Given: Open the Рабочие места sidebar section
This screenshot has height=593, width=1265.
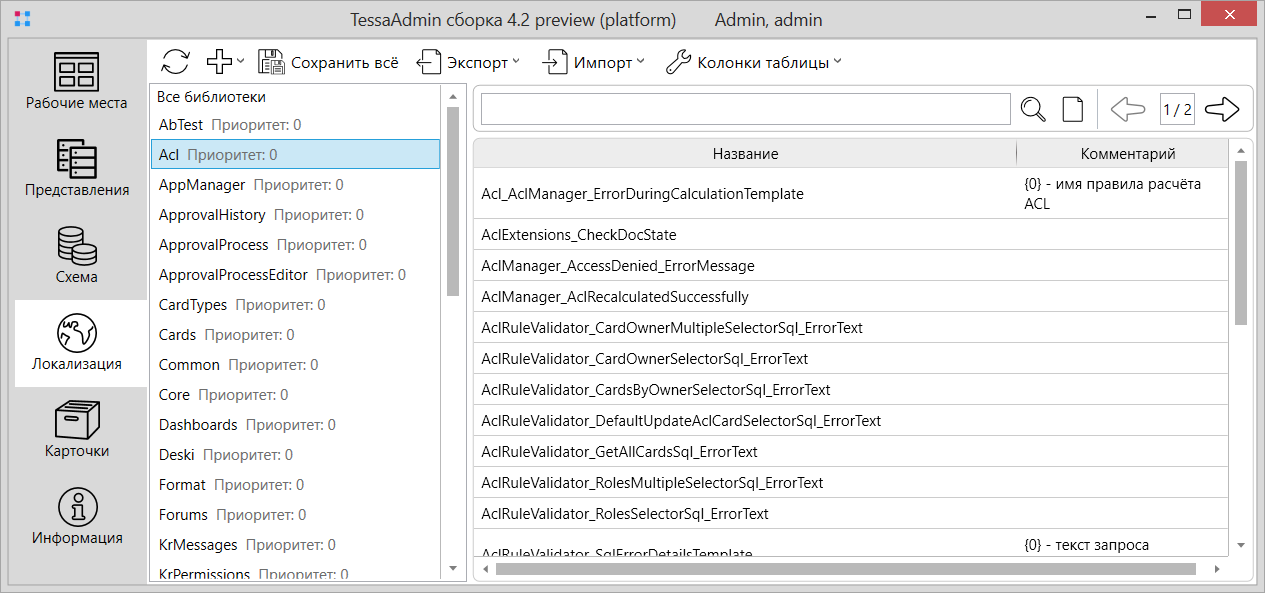Looking at the screenshot, I should click(77, 82).
